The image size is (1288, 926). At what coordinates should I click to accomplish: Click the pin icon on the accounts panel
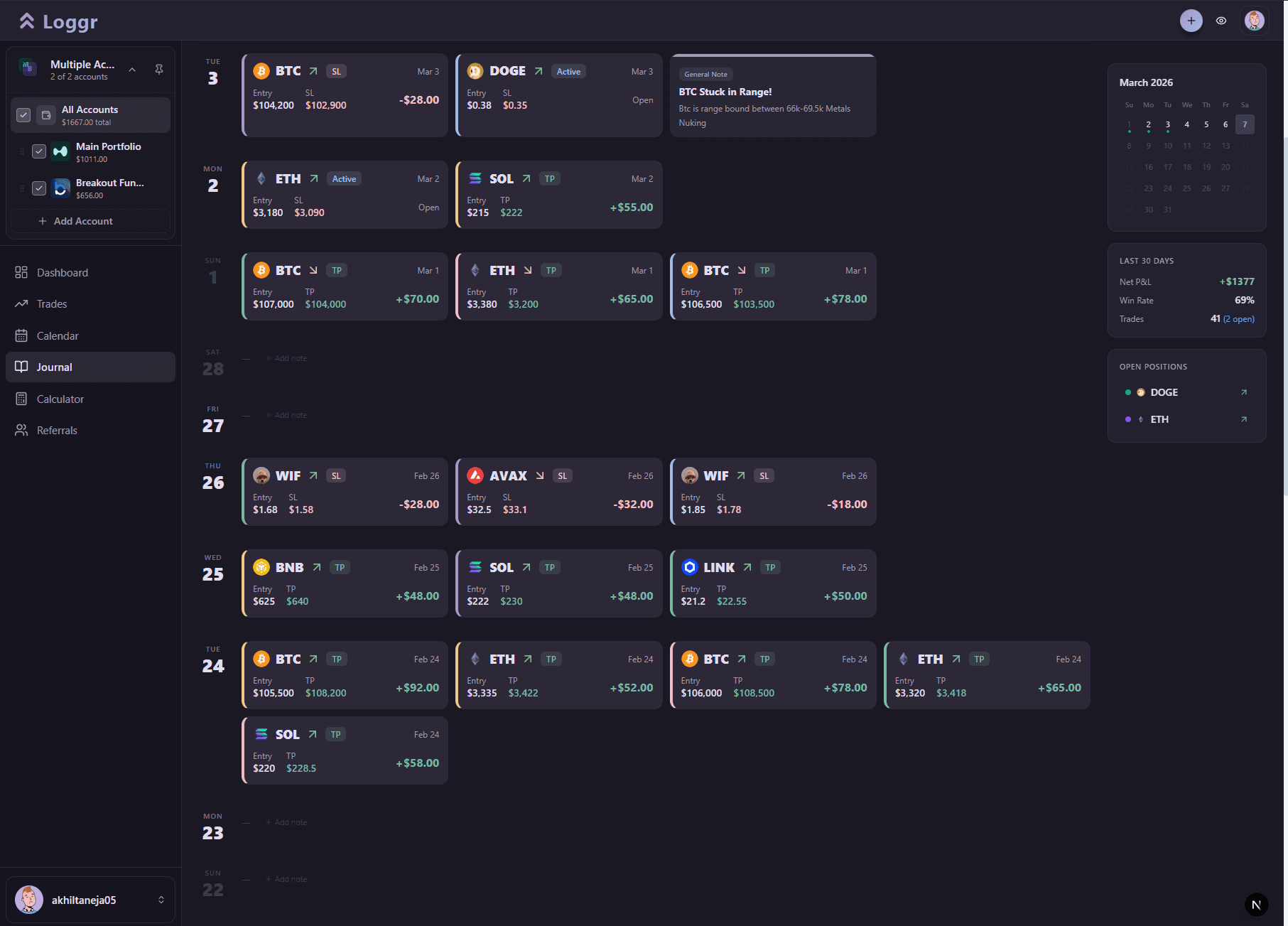(158, 69)
